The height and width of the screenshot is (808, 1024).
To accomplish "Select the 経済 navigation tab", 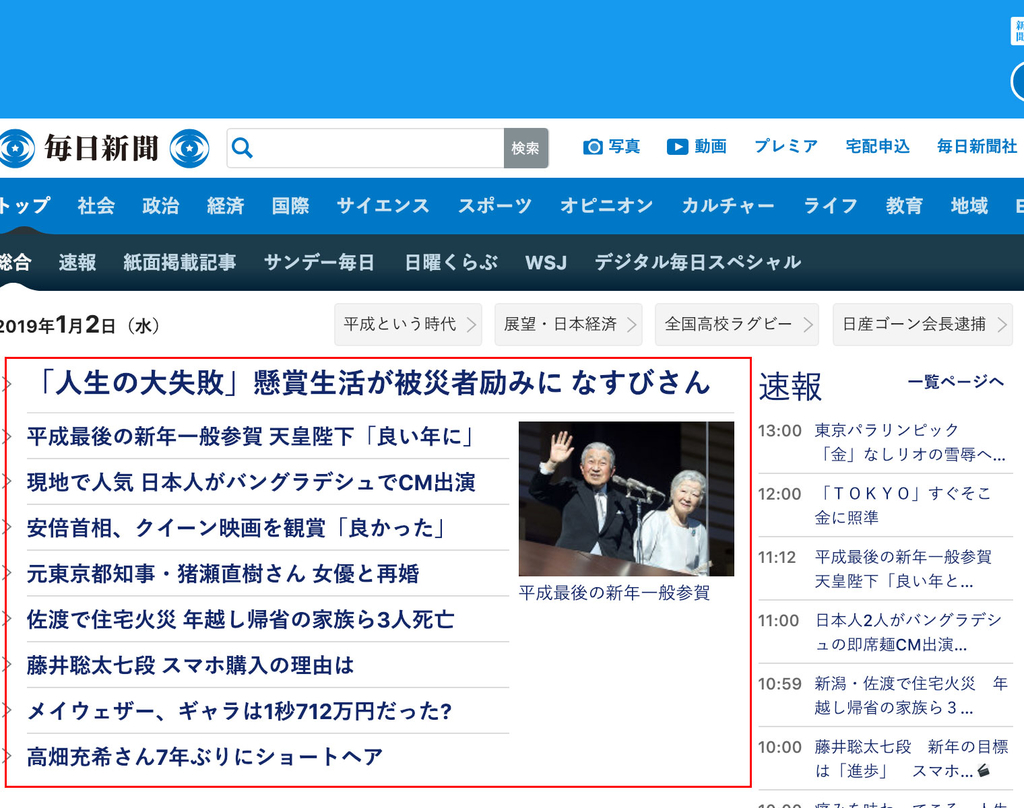I will click(225, 206).
